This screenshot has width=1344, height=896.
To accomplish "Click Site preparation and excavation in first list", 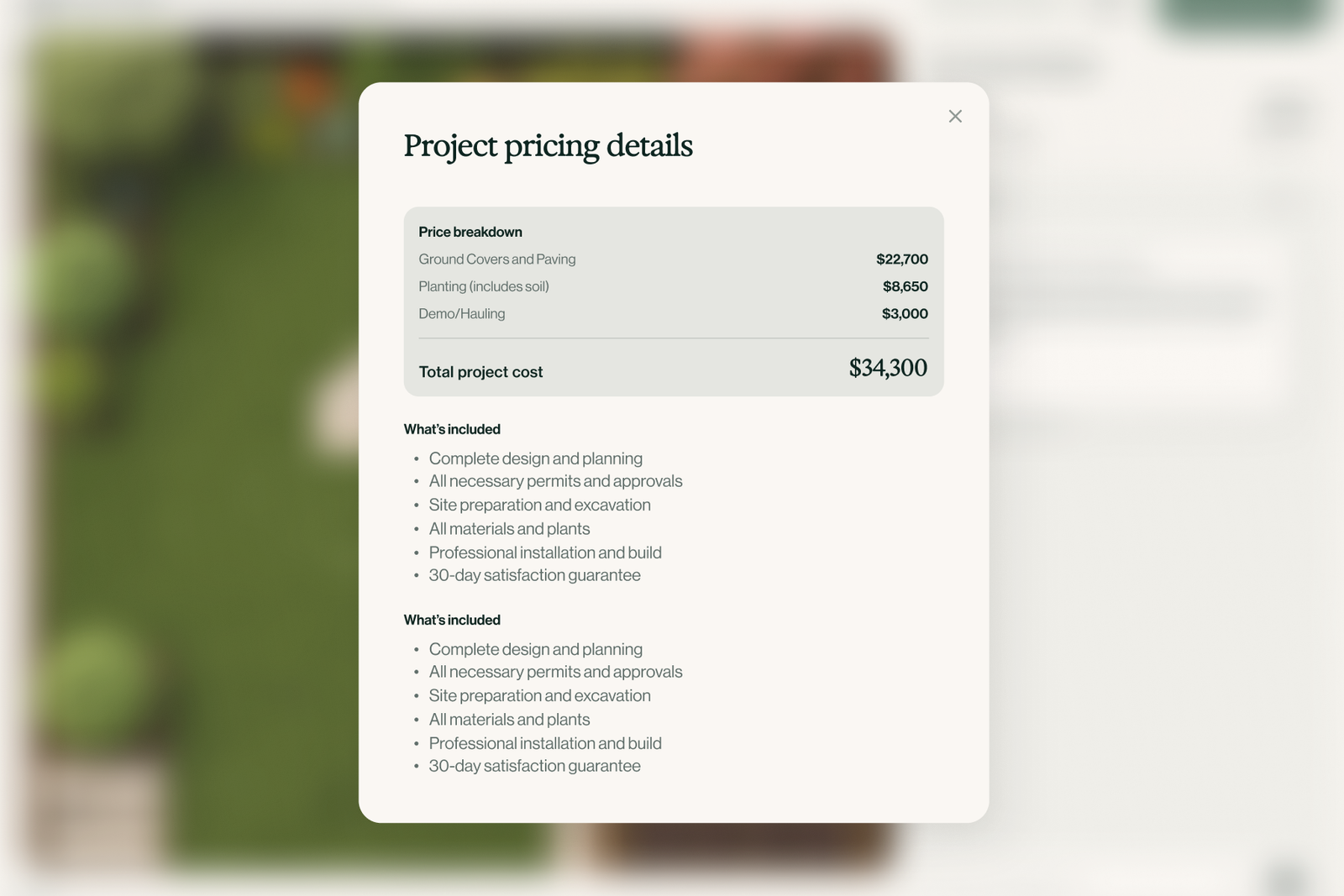I will (539, 505).
